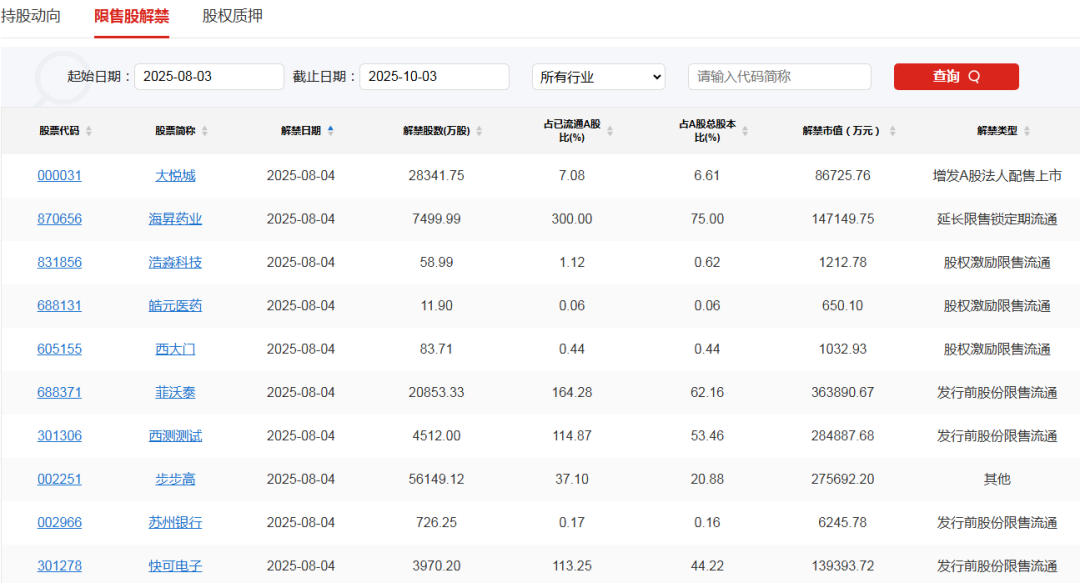This screenshot has height=583, width=1080.
Task: Switch to the 持股动向 tab
Action: pyautogui.click(x=31, y=16)
